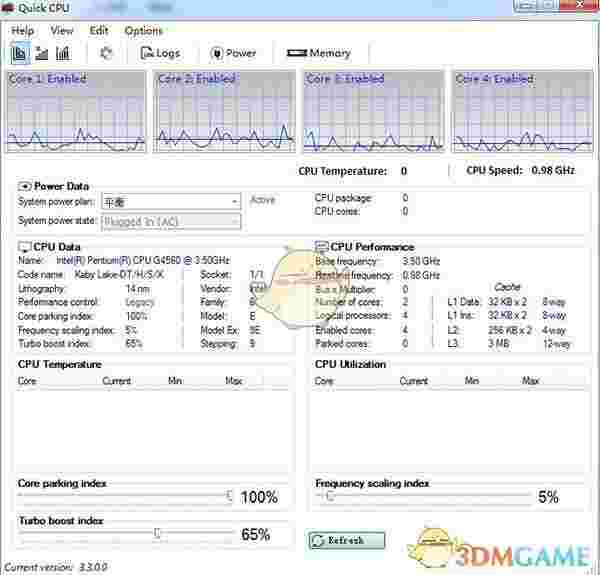Open the Power toolbar button
This screenshot has height=575, width=600.
(x=233, y=53)
